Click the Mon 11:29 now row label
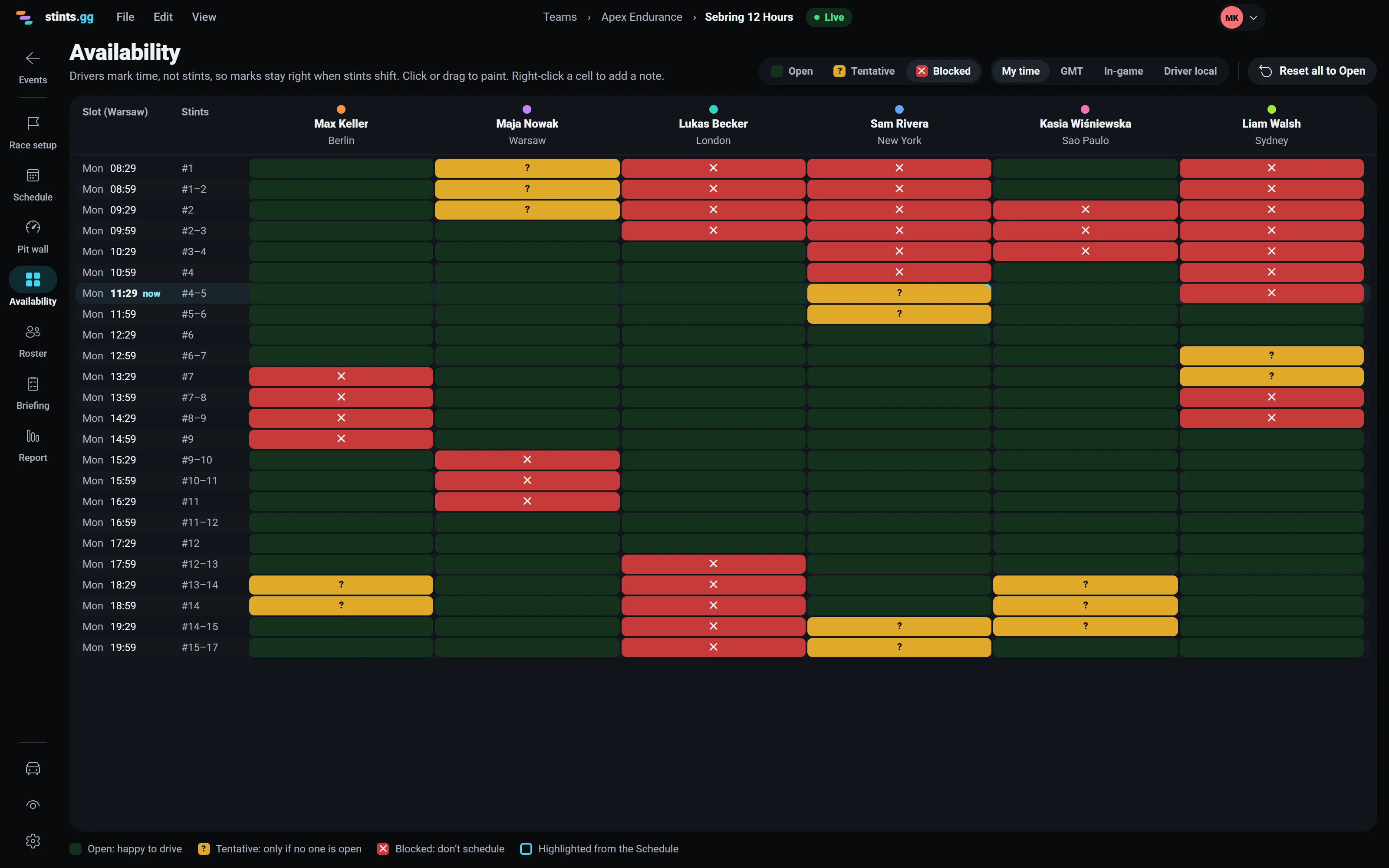 [121, 293]
